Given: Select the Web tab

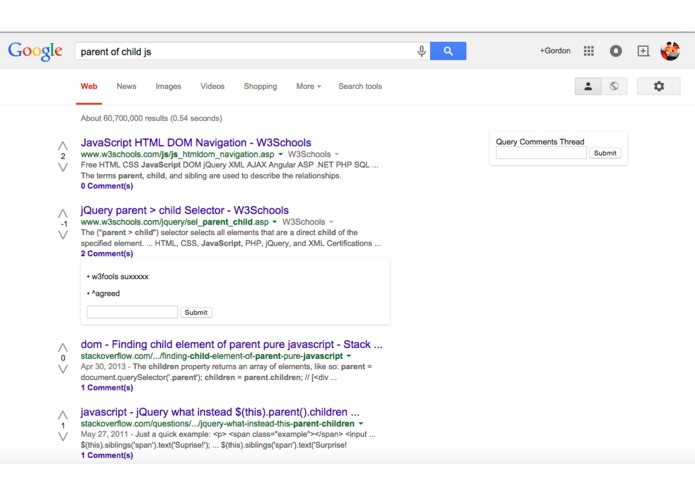Looking at the screenshot, I should [x=89, y=86].
